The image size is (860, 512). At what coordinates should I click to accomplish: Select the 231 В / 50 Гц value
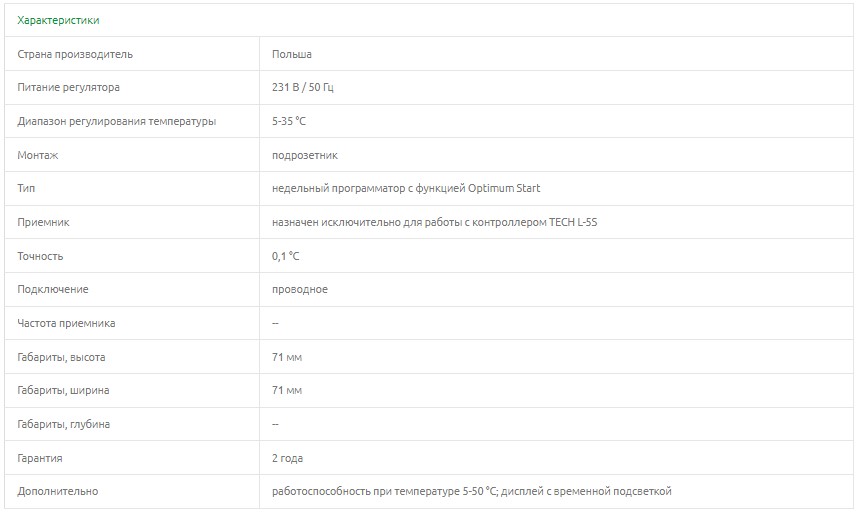pos(303,88)
